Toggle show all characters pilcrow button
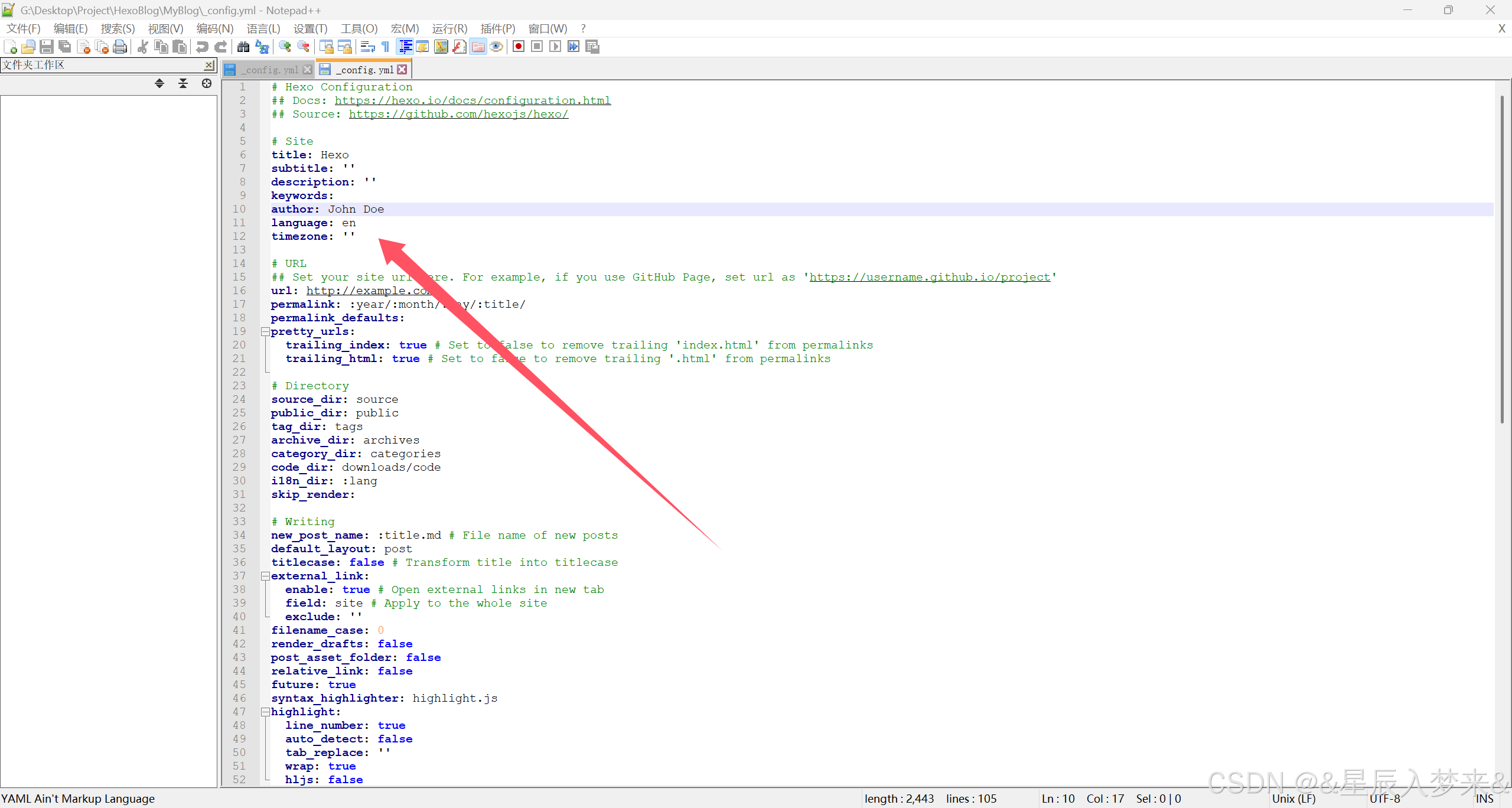This screenshot has width=1512, height=808. pyautogui.click(x=386, y=47)
